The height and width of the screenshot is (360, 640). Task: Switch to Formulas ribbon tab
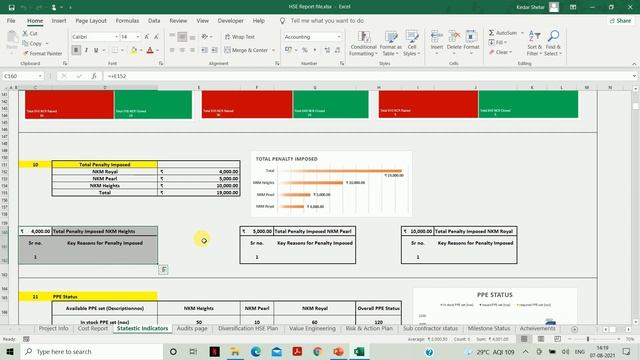pyautogui.click(x=127, y=20)
